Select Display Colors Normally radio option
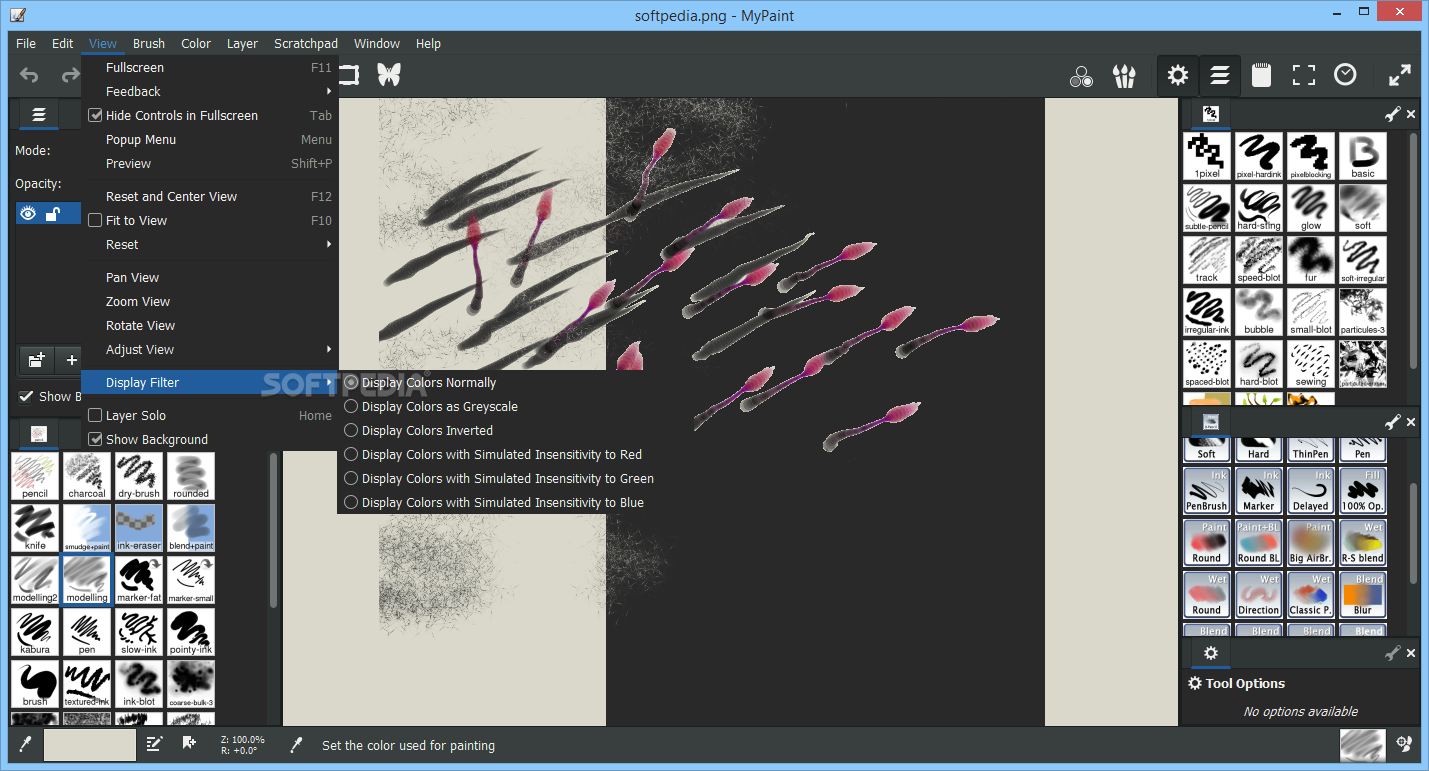Viewport: 1429px width, 771px height. point(351,383)
